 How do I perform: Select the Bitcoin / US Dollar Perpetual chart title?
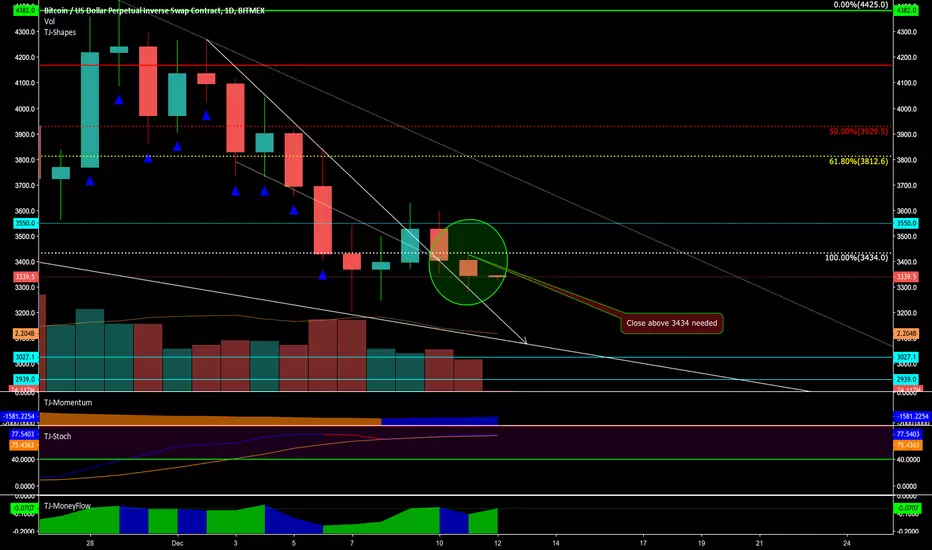(154, 11)
